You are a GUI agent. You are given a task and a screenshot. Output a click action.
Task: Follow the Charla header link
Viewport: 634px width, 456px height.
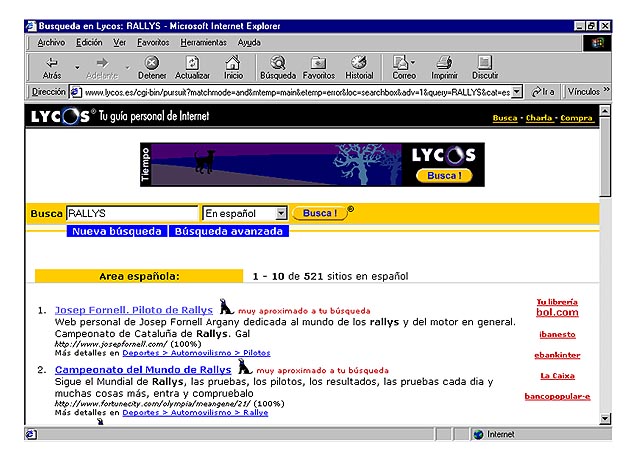pyautogui.click(x=539, y=118)
